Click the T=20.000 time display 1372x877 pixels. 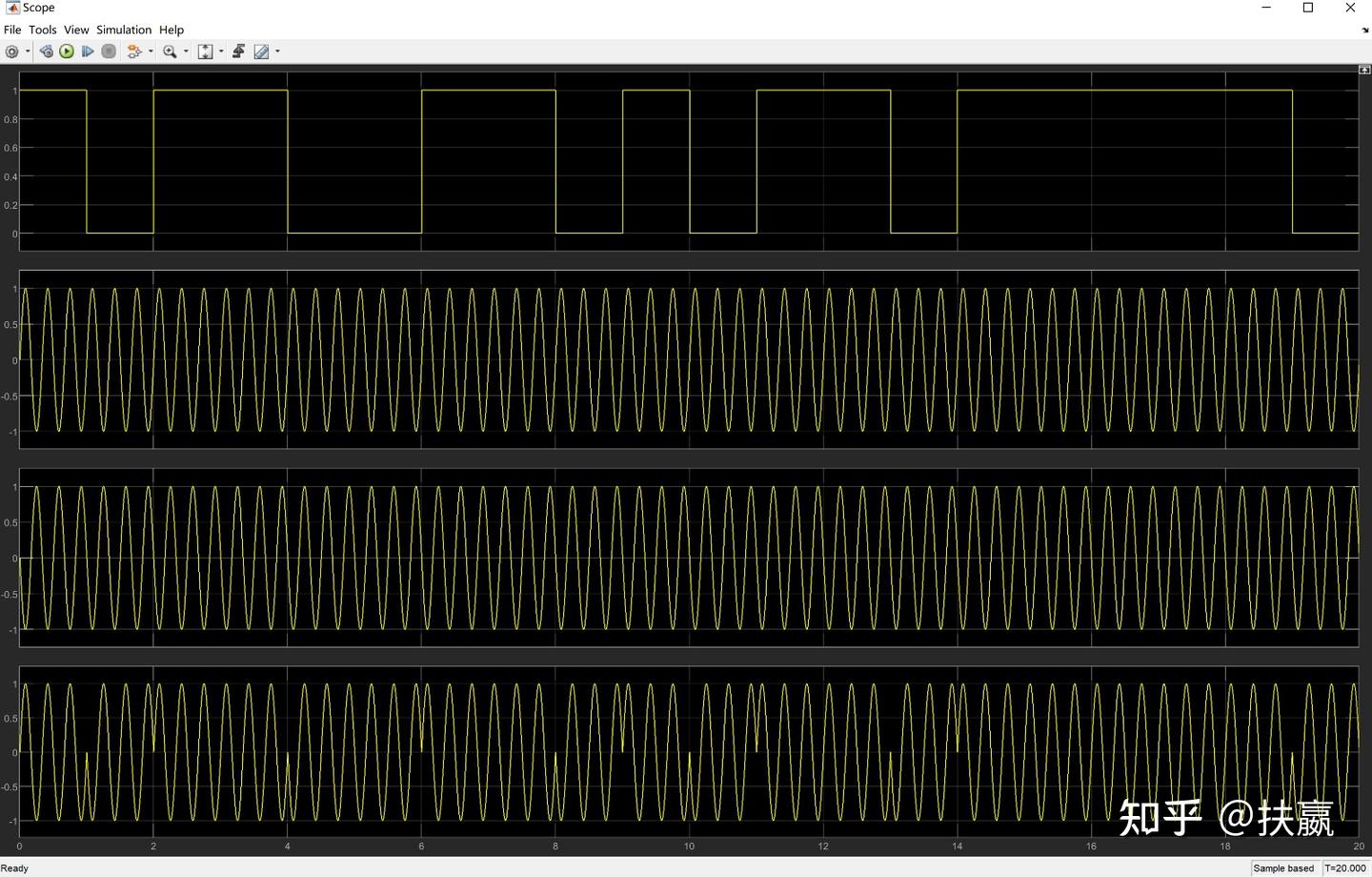click(1344, 868)
